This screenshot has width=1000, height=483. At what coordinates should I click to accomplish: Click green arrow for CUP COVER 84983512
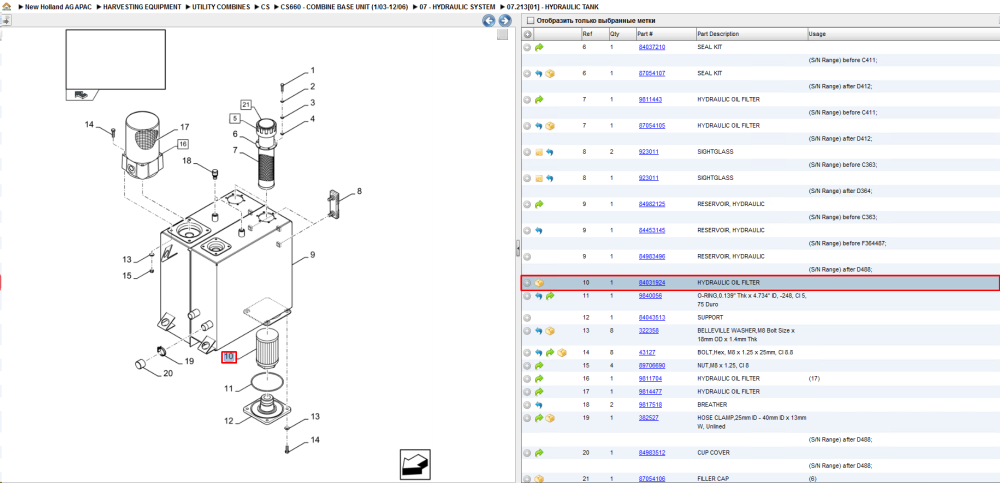click(539, 453)
